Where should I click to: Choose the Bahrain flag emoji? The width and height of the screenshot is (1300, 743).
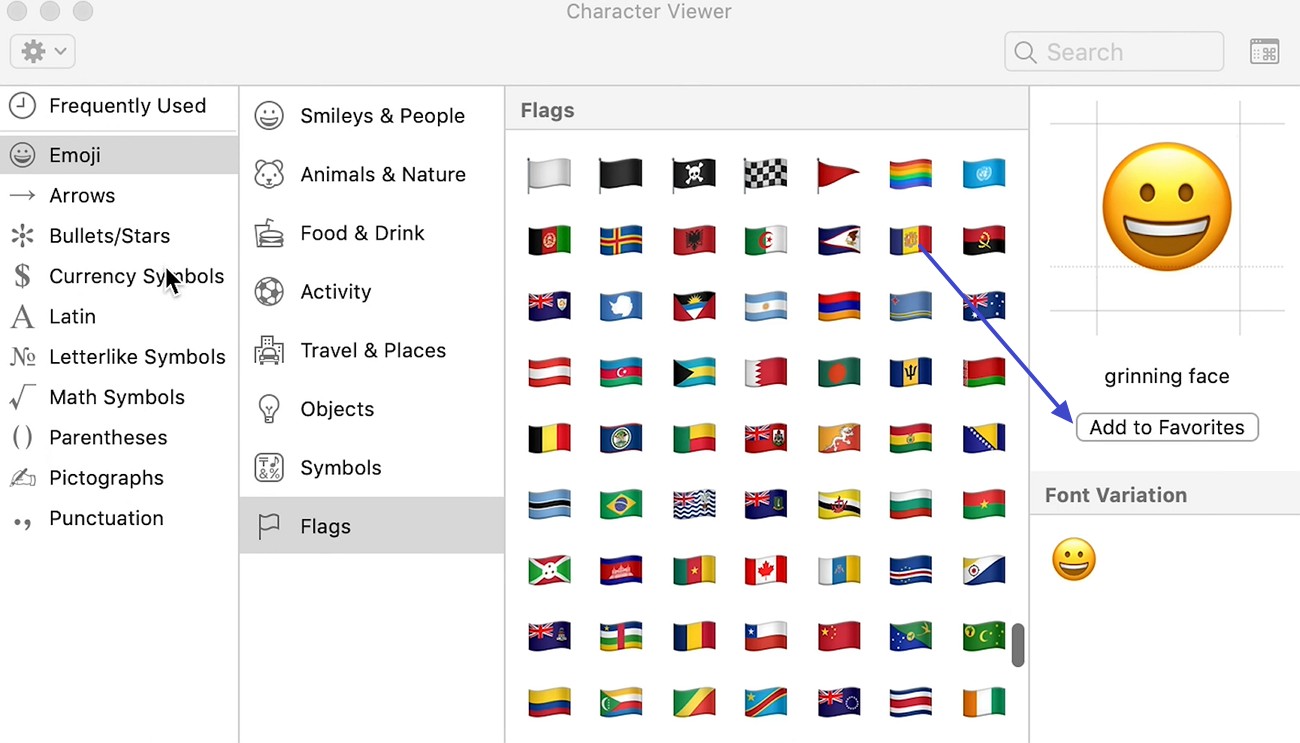pyautogui.click(x=766, y=372)
